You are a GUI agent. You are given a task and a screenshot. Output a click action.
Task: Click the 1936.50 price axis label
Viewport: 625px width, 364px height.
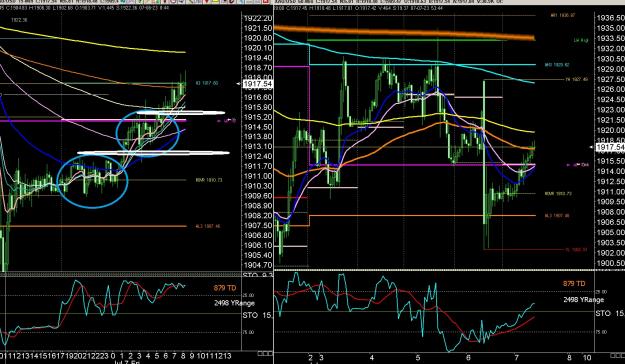[x=610, y=18]
